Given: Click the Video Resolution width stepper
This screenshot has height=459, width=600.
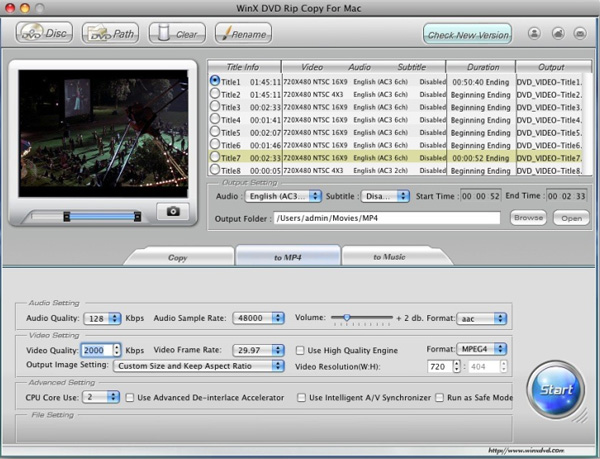Looking at the screenshot, I should pos(456,366).
